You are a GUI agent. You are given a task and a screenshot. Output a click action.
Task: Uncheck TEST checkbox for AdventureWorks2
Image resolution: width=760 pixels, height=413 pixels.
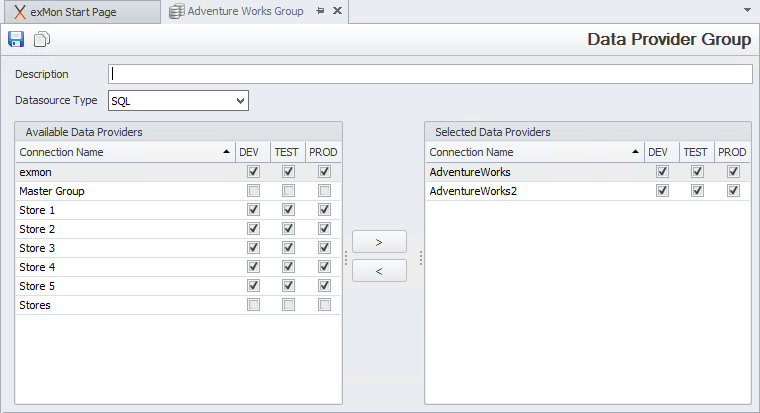[697, 191]
